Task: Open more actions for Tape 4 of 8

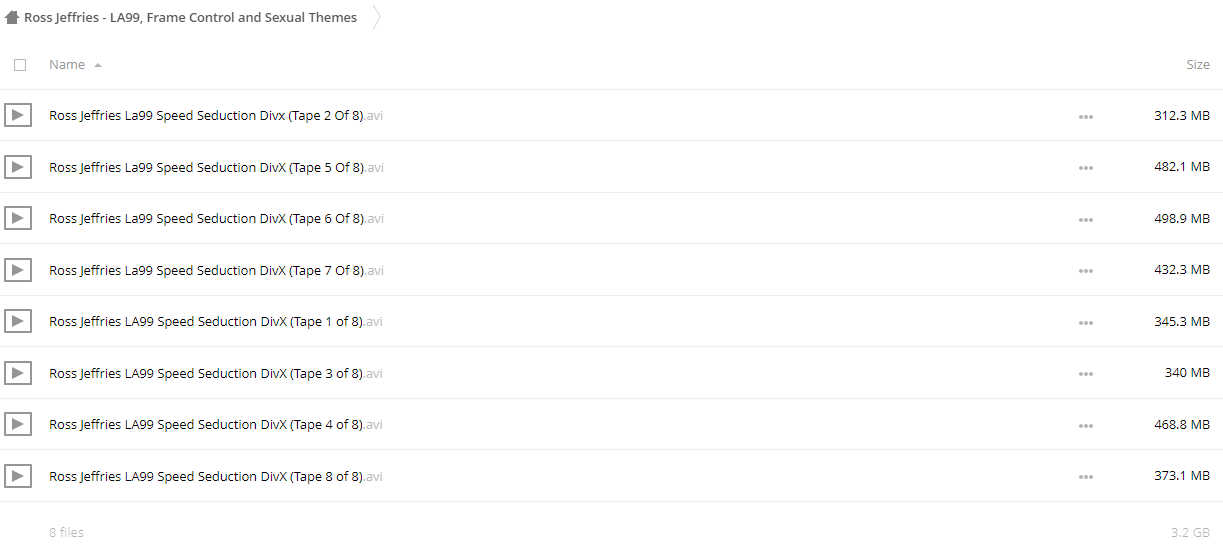Action: (1086, 425)
